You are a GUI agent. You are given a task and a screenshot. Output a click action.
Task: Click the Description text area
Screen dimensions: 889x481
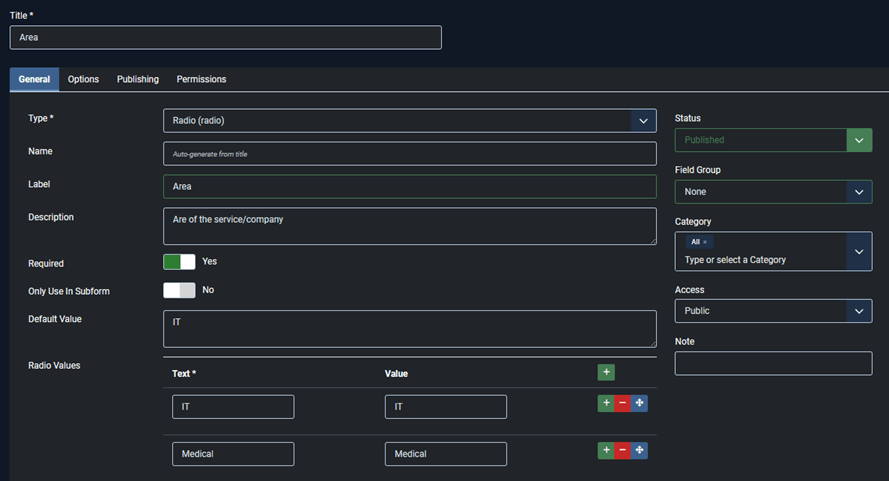pos(409,226)
